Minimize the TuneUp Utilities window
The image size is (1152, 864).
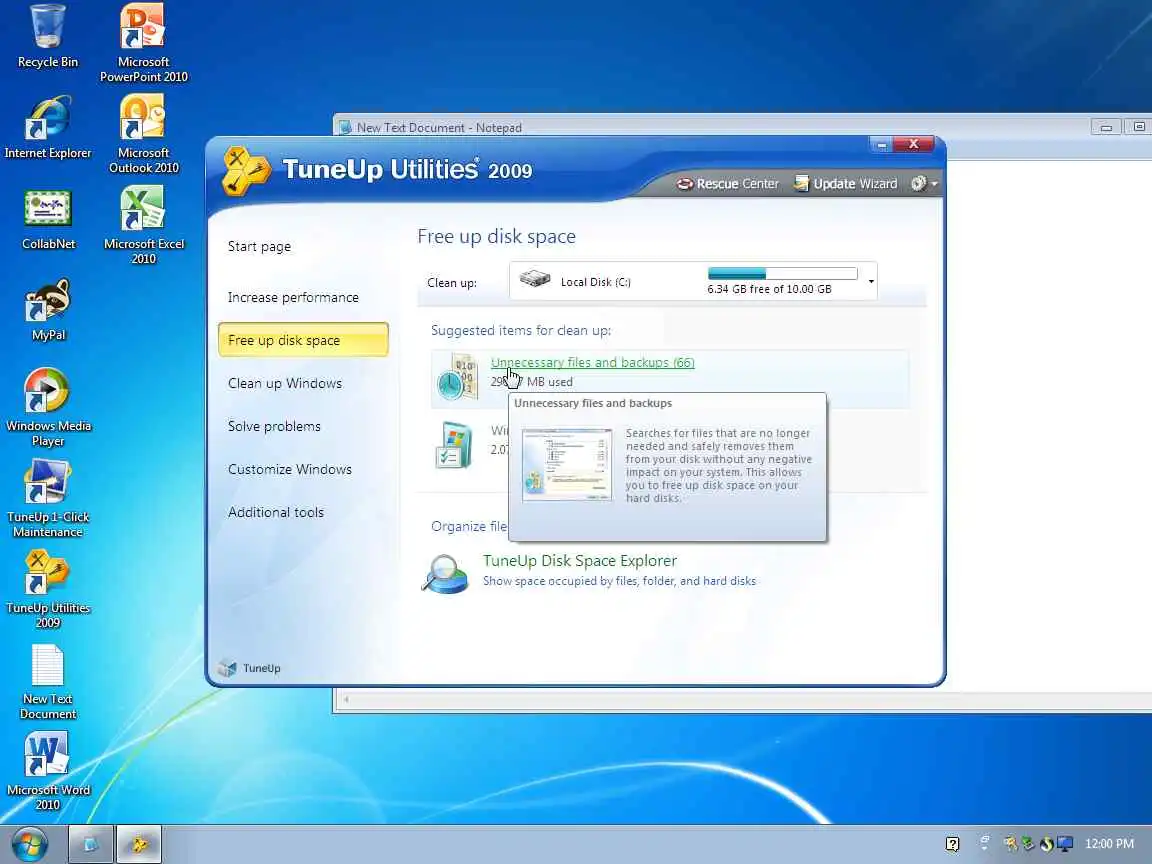[x=881, y=145]
